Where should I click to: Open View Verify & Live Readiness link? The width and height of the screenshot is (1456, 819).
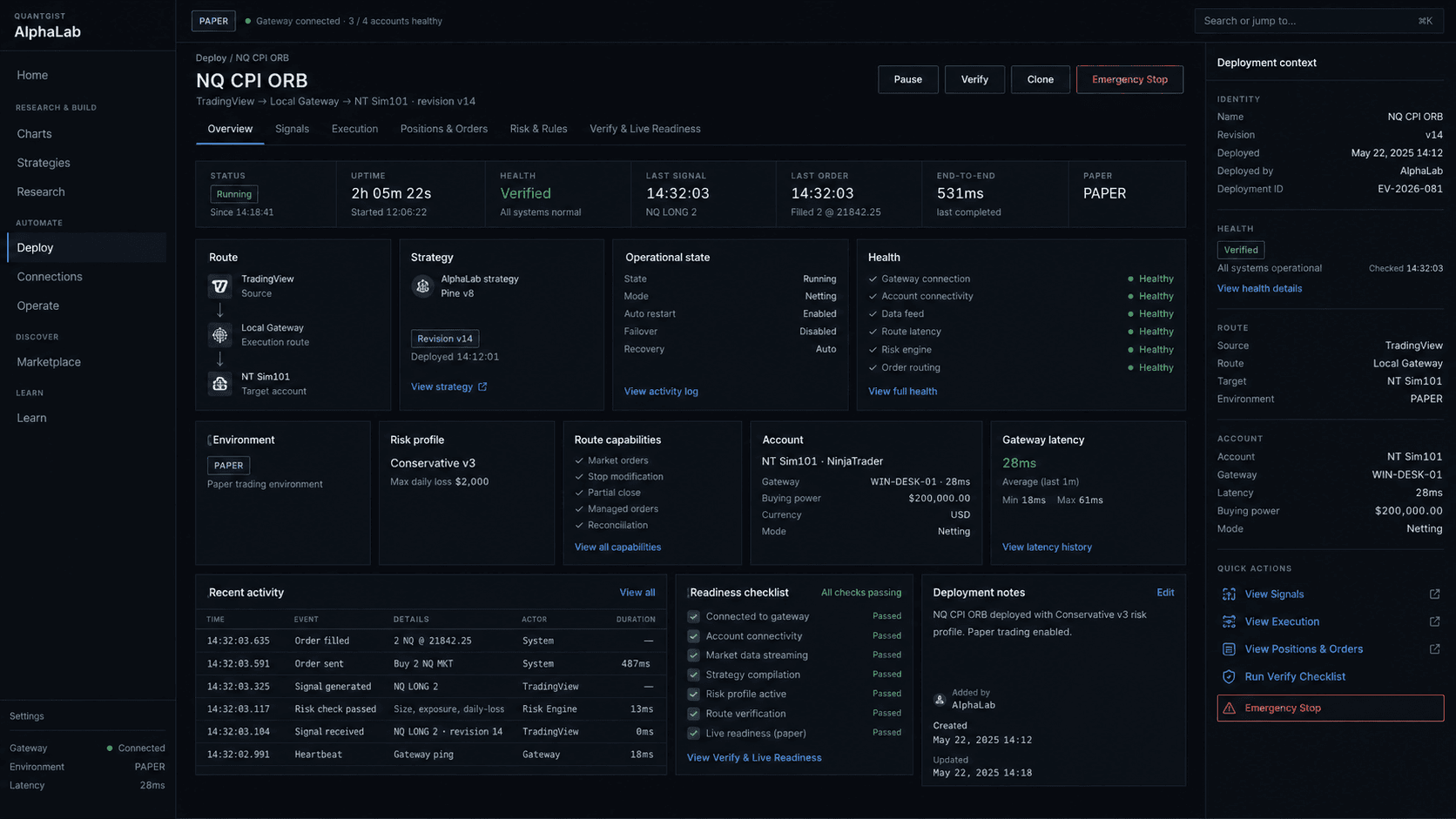[x=754, y=758]
